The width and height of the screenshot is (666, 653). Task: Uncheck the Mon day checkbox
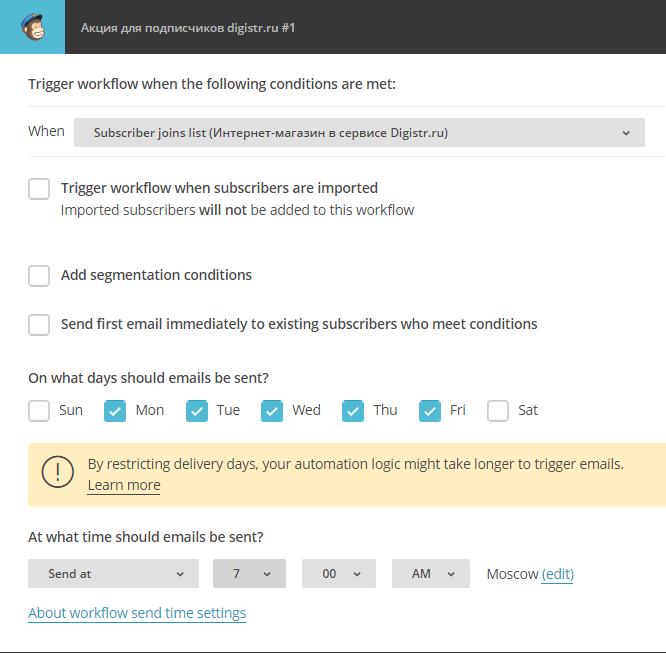[115, 411]
